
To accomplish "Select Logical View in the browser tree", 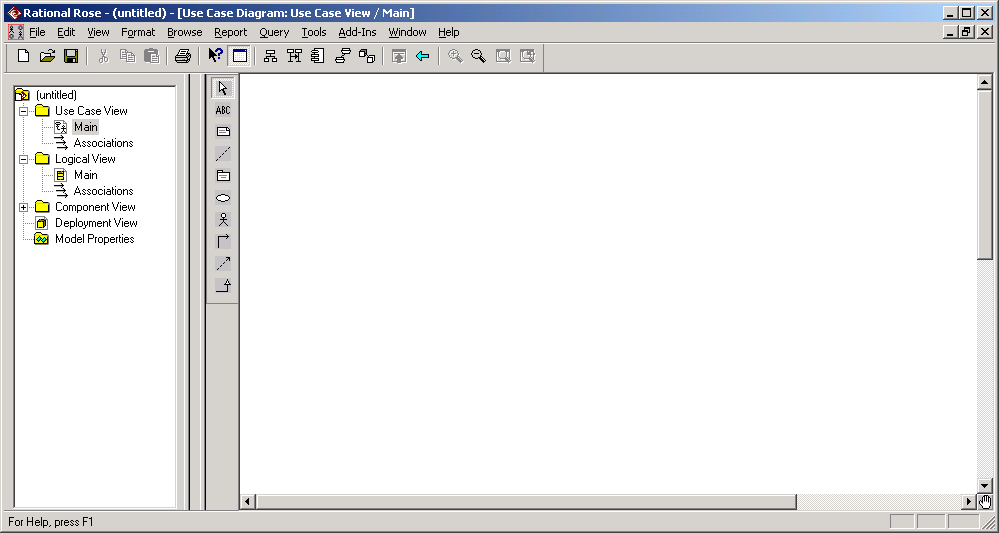I will 85,159.
